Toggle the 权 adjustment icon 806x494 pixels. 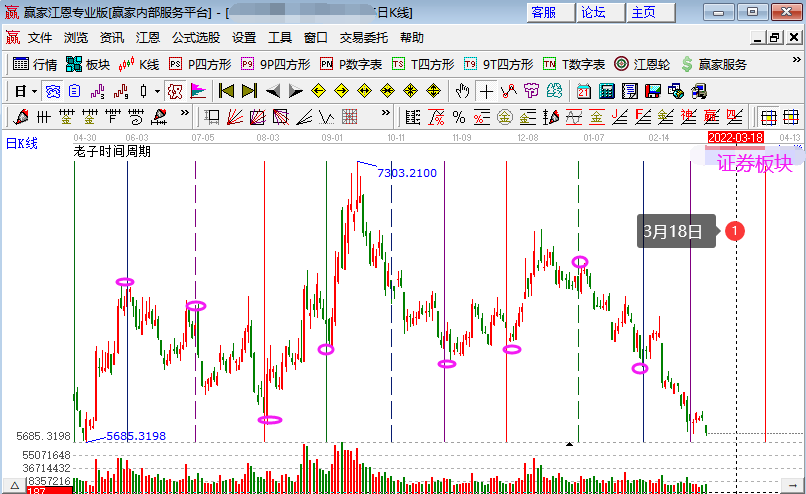pyautogui.click(x=175, y=92)
